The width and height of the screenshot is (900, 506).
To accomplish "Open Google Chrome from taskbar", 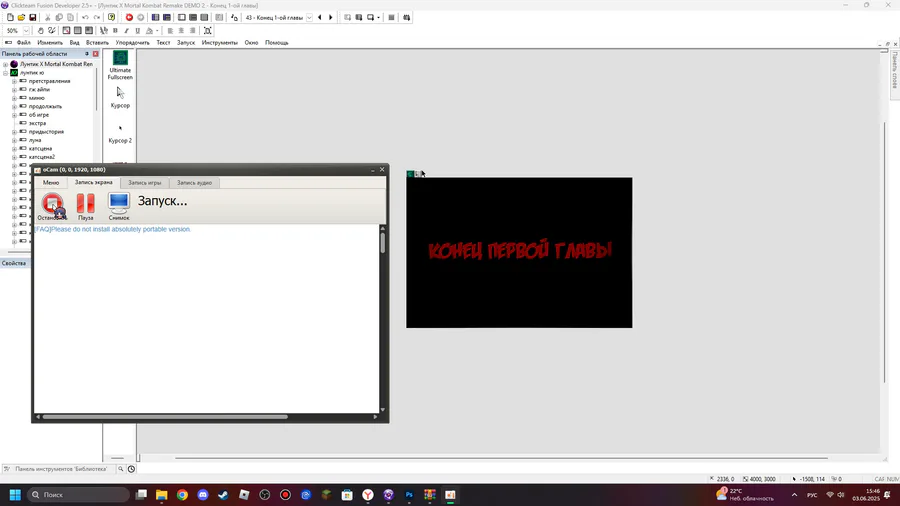I will coord(183,495).
